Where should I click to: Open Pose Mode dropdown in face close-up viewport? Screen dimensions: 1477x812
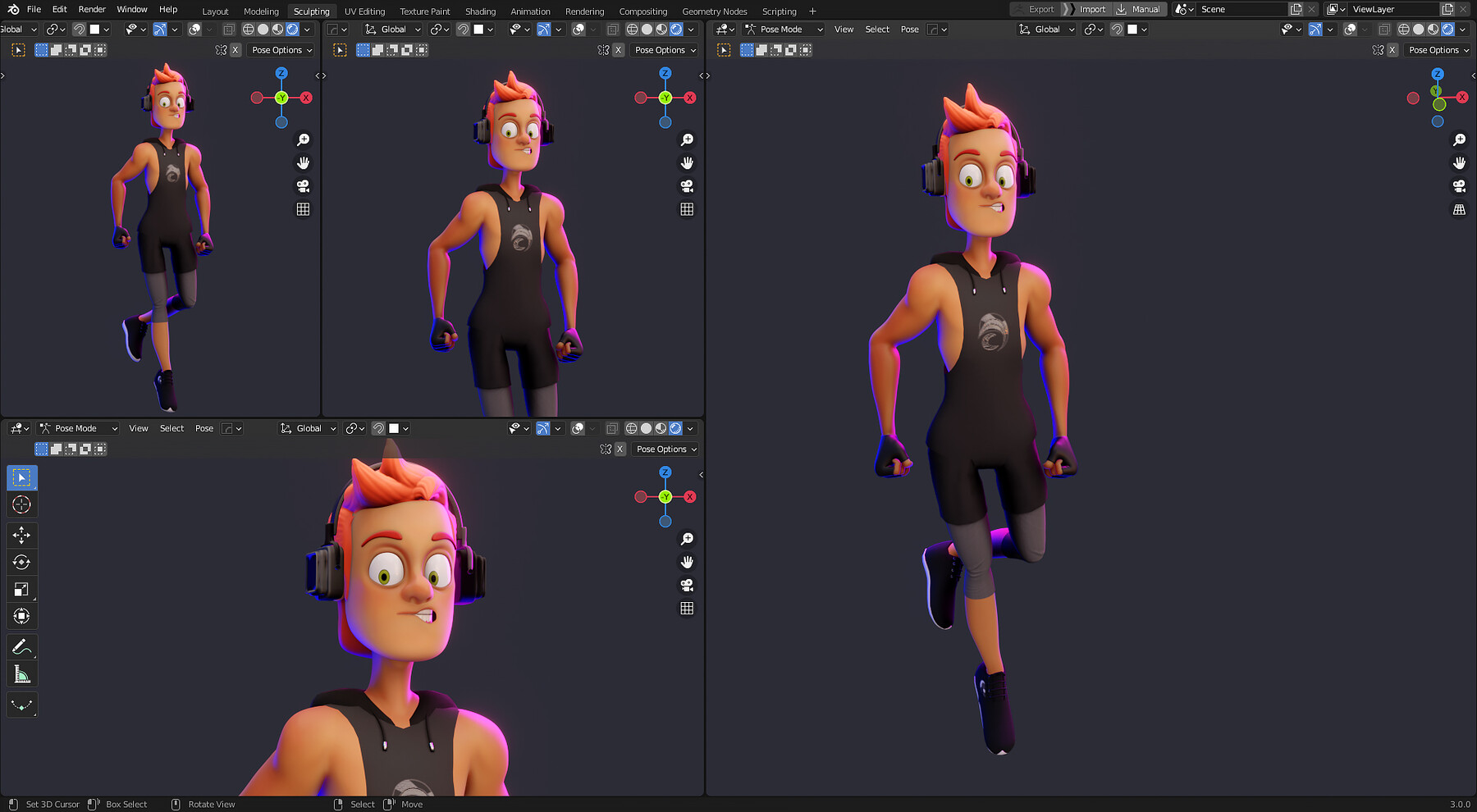coord(78,428)
